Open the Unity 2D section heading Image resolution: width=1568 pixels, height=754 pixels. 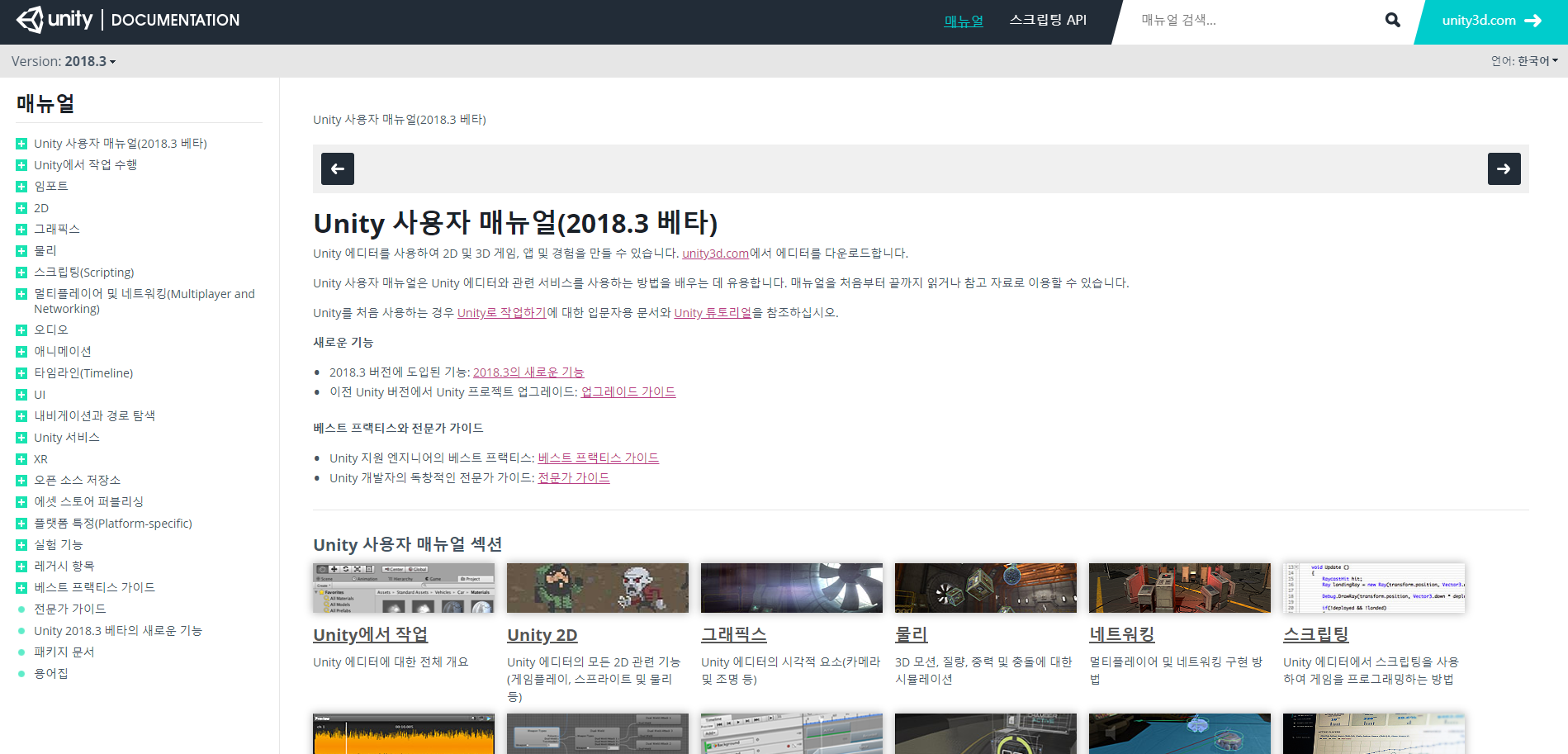coord(542,635)
